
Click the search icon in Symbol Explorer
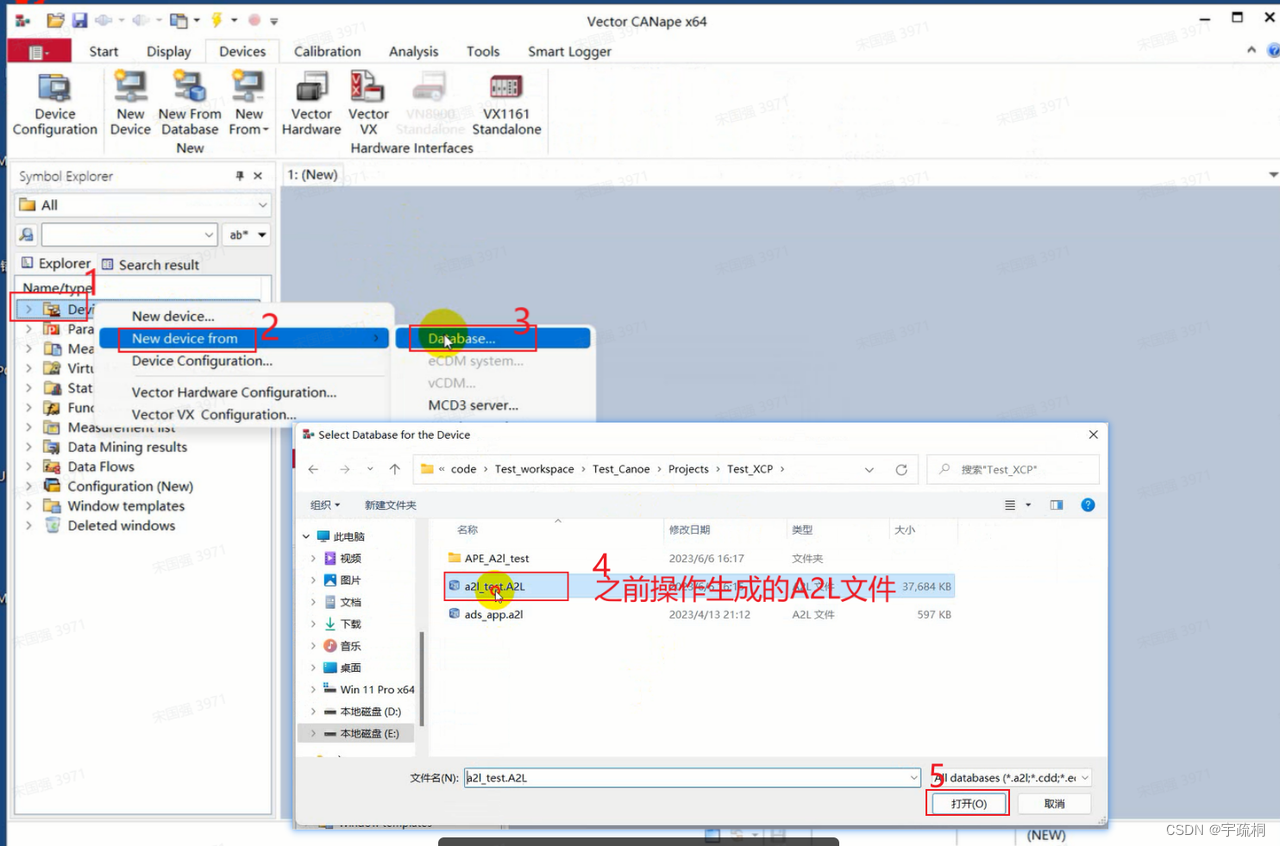pos(26,235)
